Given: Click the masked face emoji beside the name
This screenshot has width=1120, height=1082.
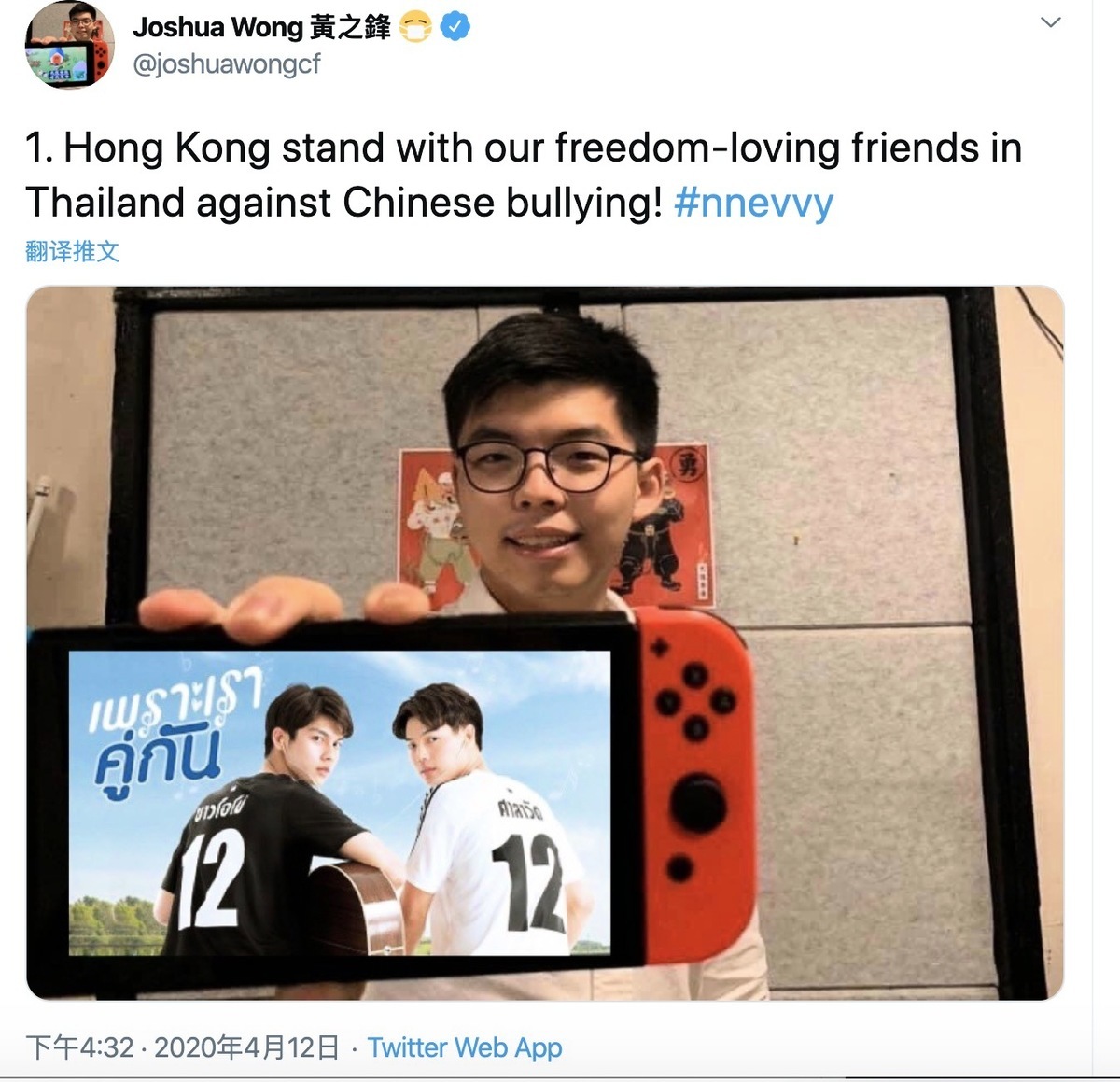Looking at the screenshot, I should tap(415, 28).
